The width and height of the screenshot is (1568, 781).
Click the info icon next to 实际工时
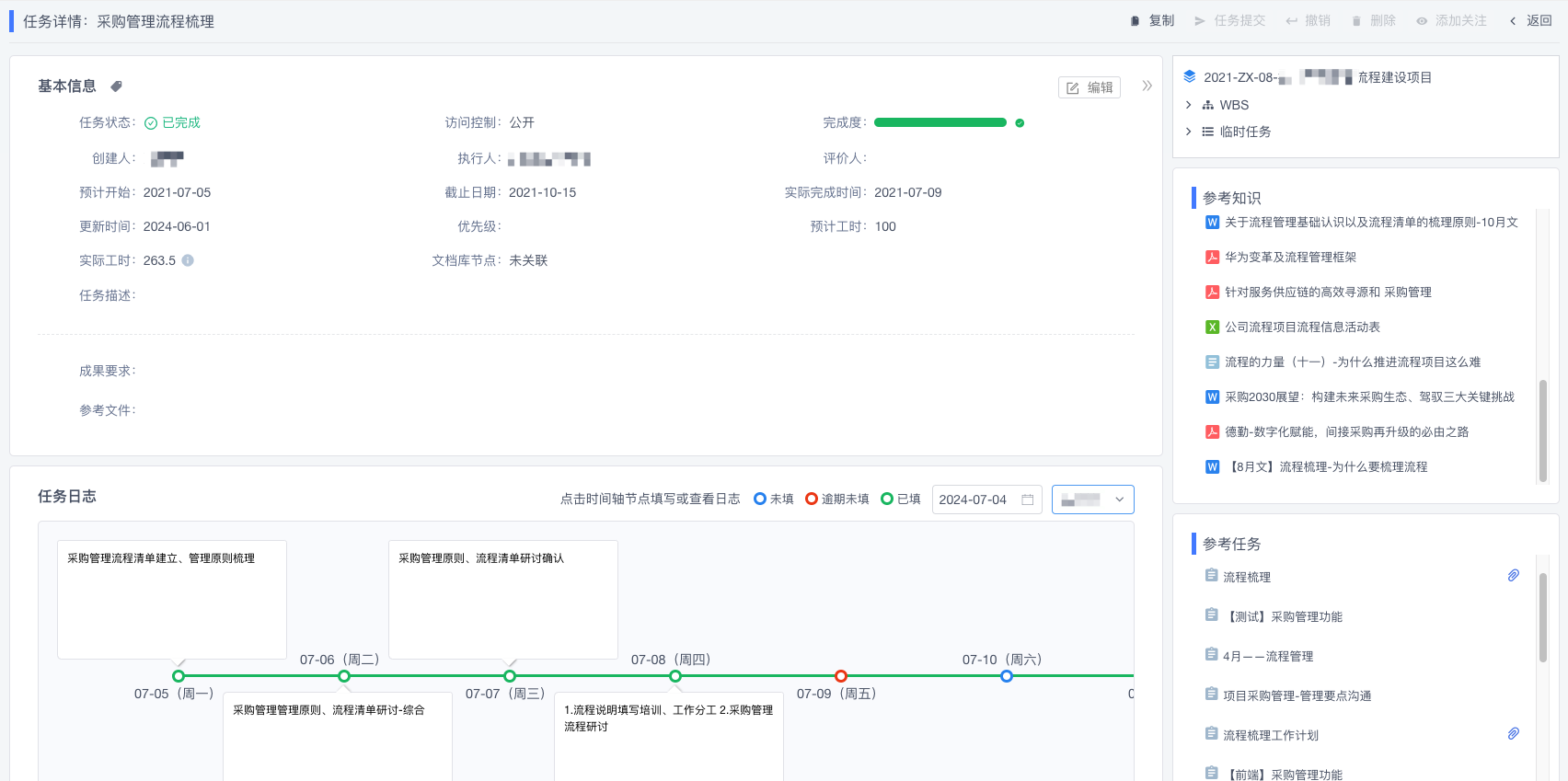tap(188, 260)
